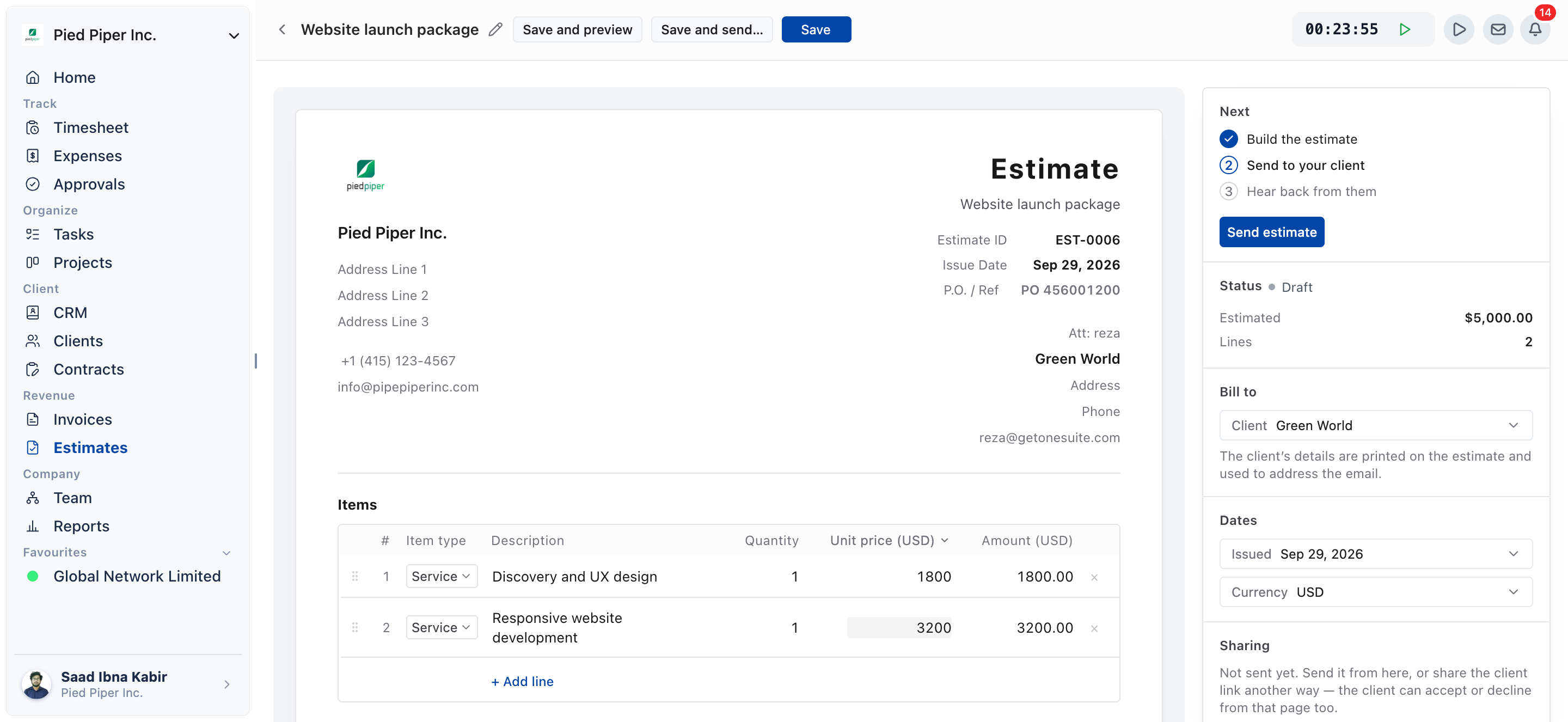The width and height of the screenshot is (1568, 722).
Task: Edit the 3200 unit price field
Action: coord(899,627)
